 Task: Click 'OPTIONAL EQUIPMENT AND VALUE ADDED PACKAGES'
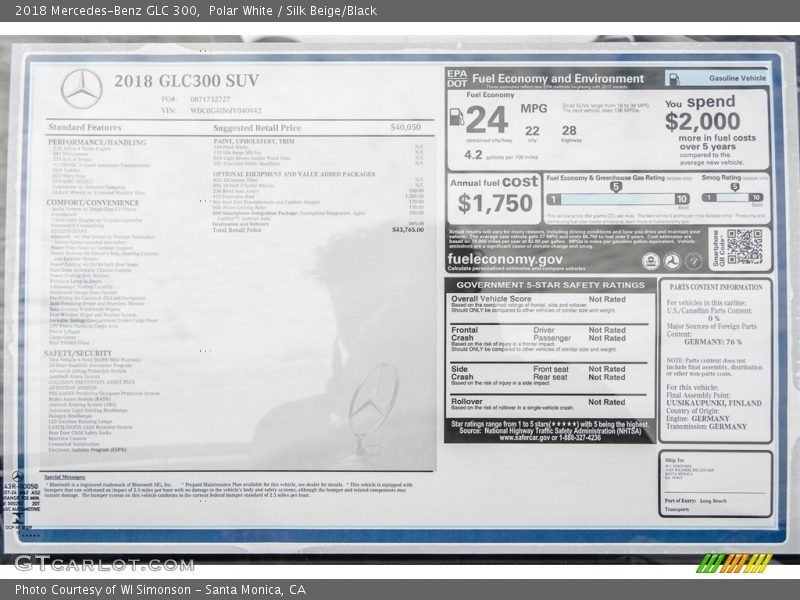[294, 174]
